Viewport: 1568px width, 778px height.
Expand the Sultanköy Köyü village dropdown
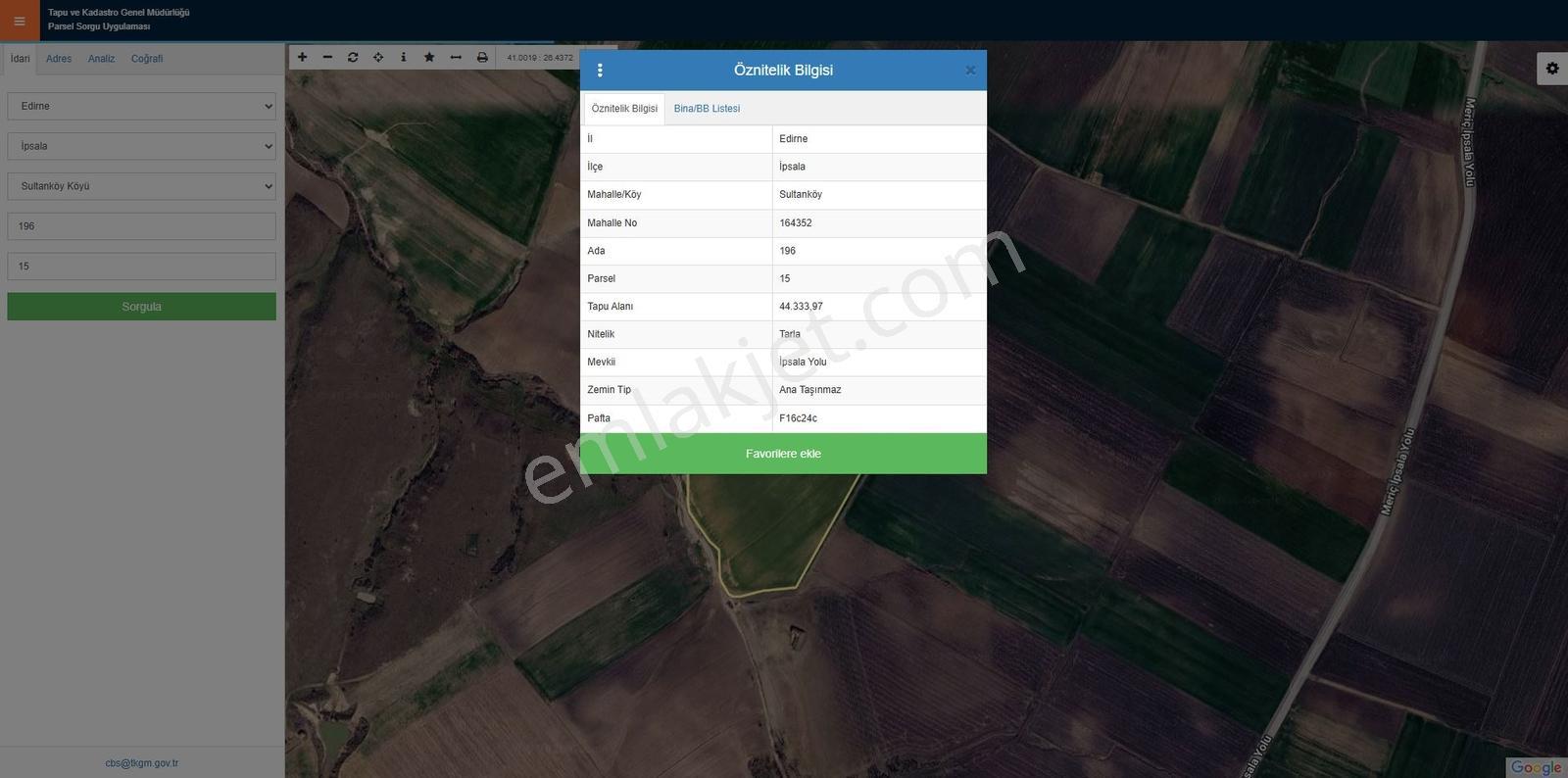point(142,186)
